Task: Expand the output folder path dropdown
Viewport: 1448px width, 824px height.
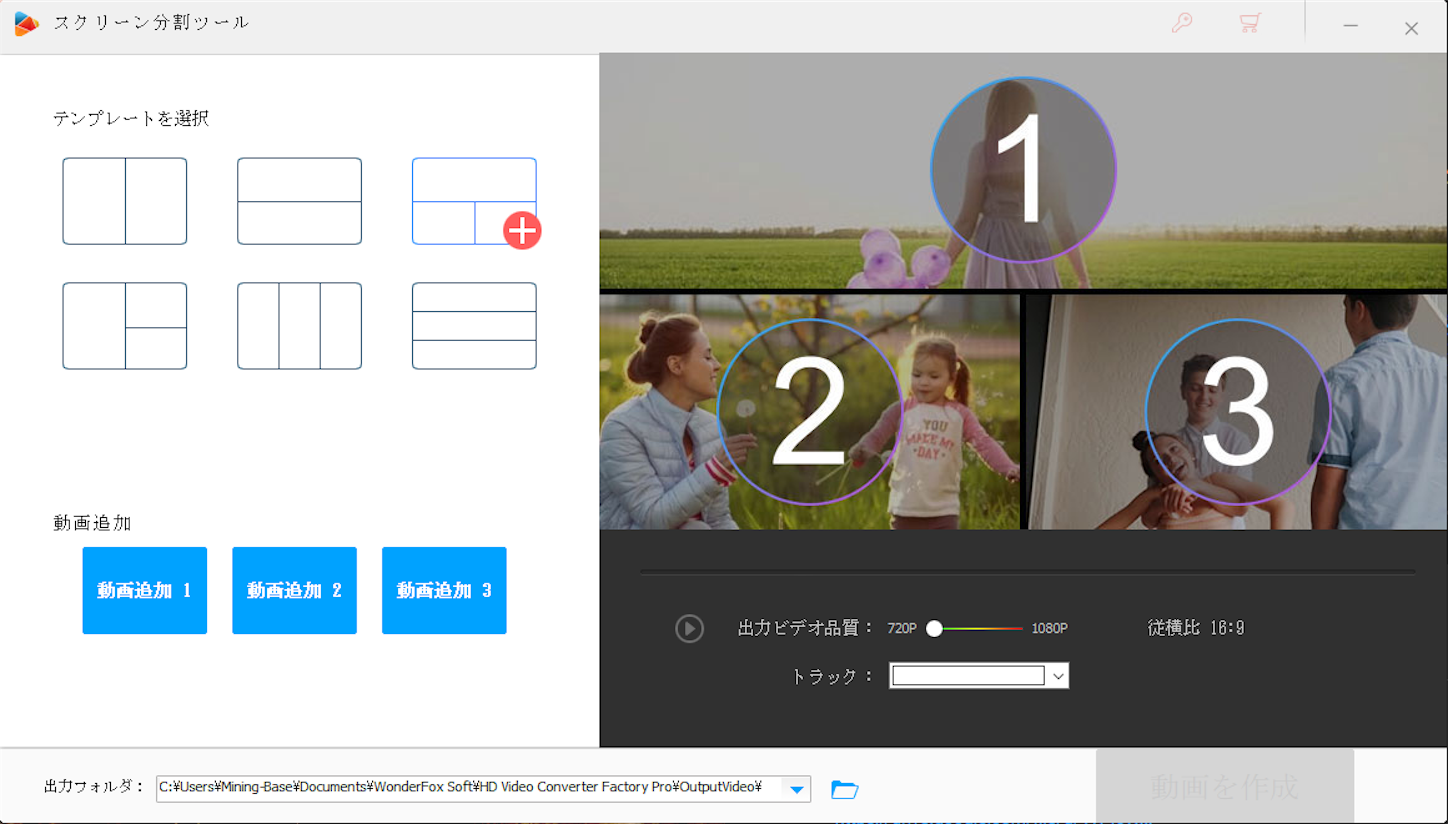Action: [x=796, y=789]
